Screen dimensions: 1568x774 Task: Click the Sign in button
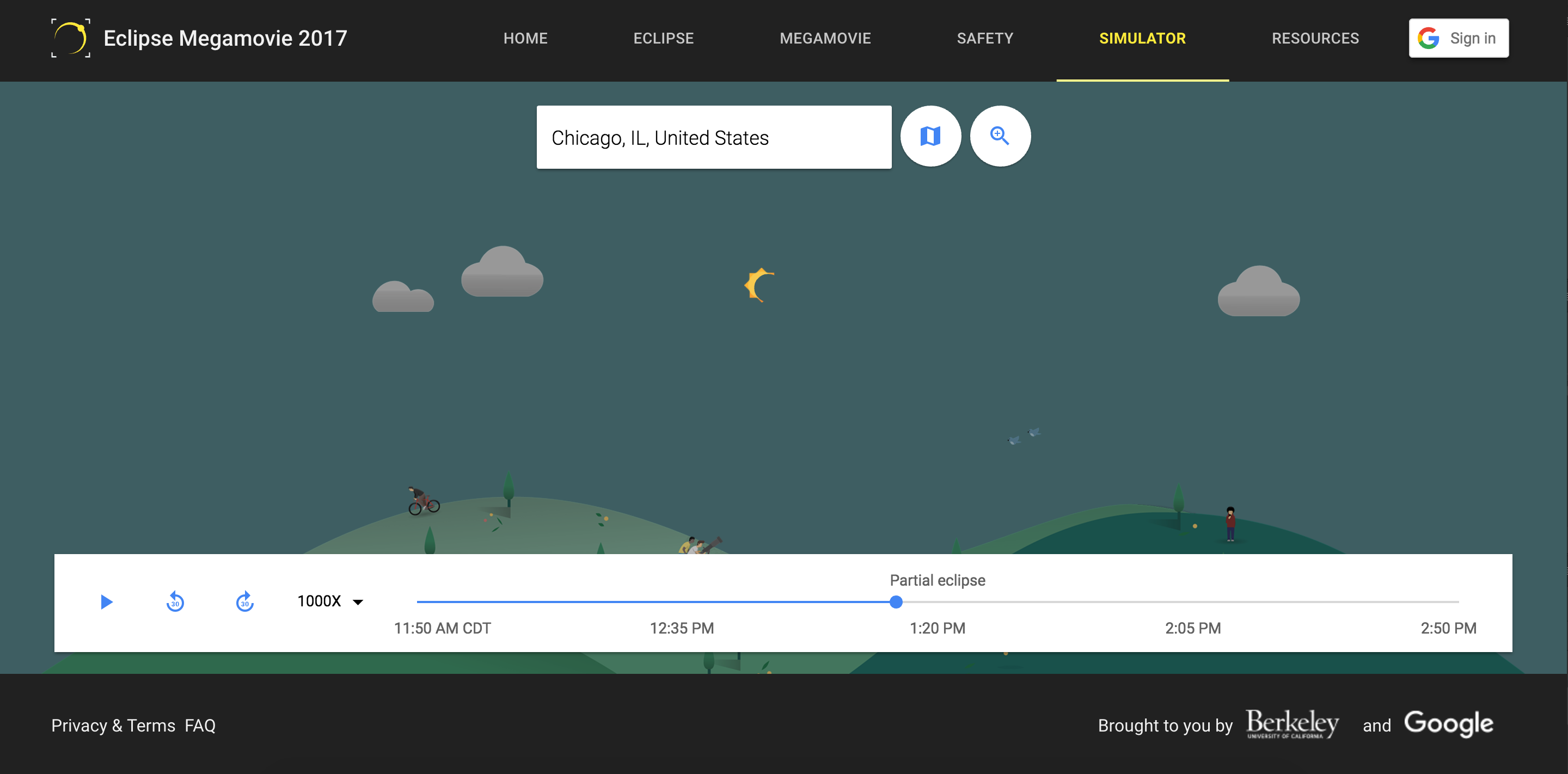(1458, 38)
